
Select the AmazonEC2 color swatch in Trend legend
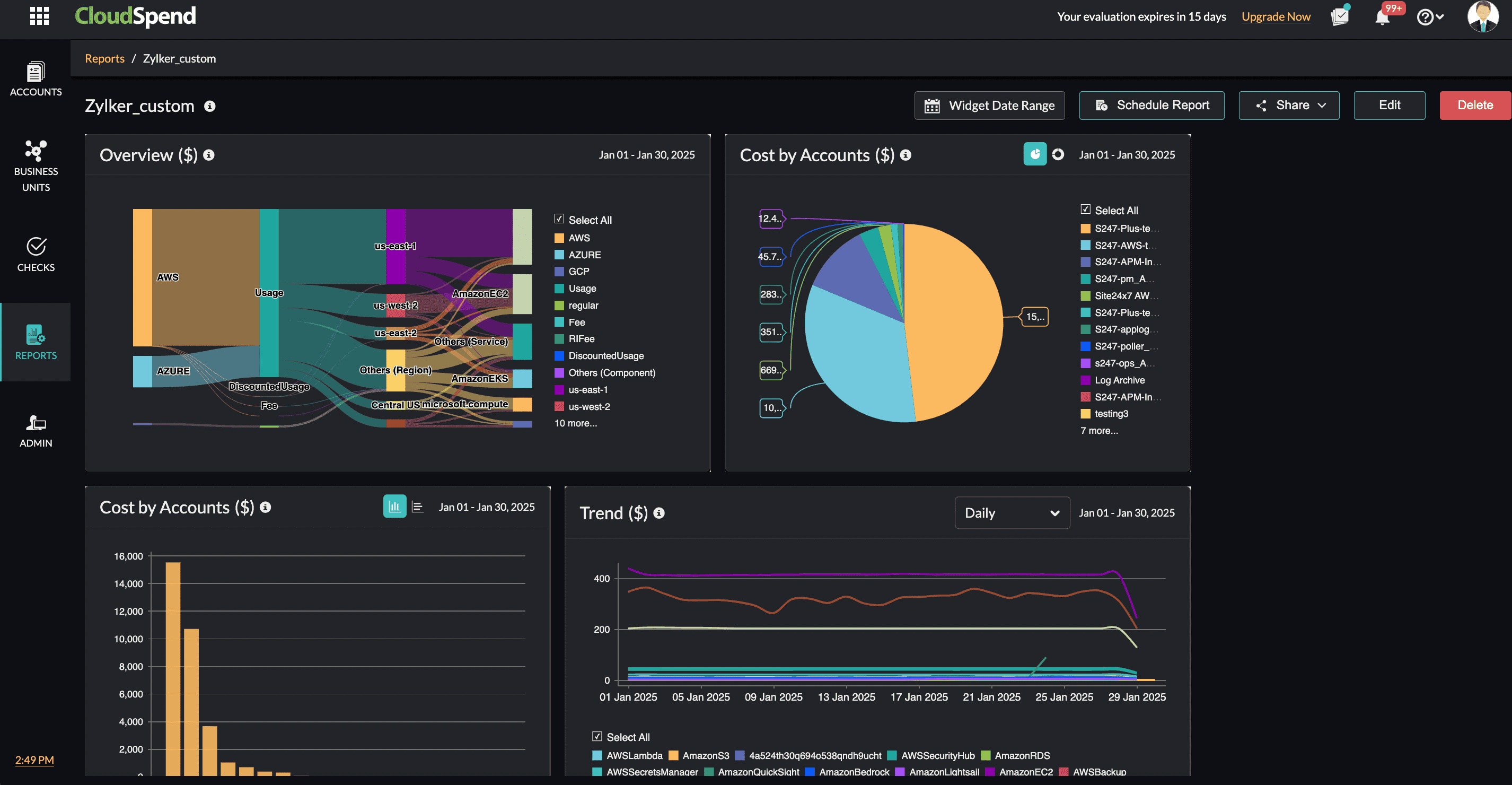click(990, 772)
